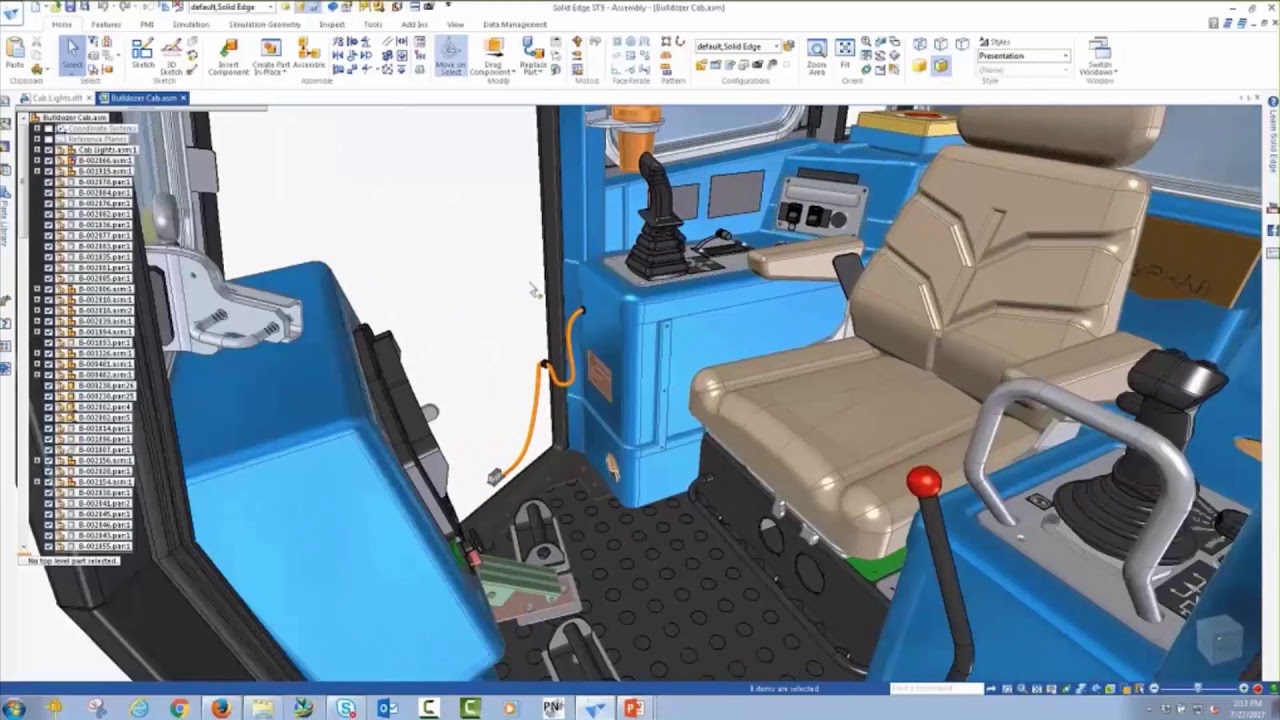Open the Presentation style dropdown

(x=1024, y=56)
